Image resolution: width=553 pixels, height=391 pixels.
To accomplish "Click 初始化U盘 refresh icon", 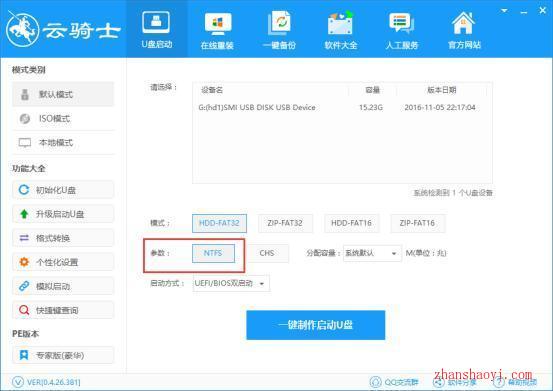I will pyautogui.click(x=24, y=190).
